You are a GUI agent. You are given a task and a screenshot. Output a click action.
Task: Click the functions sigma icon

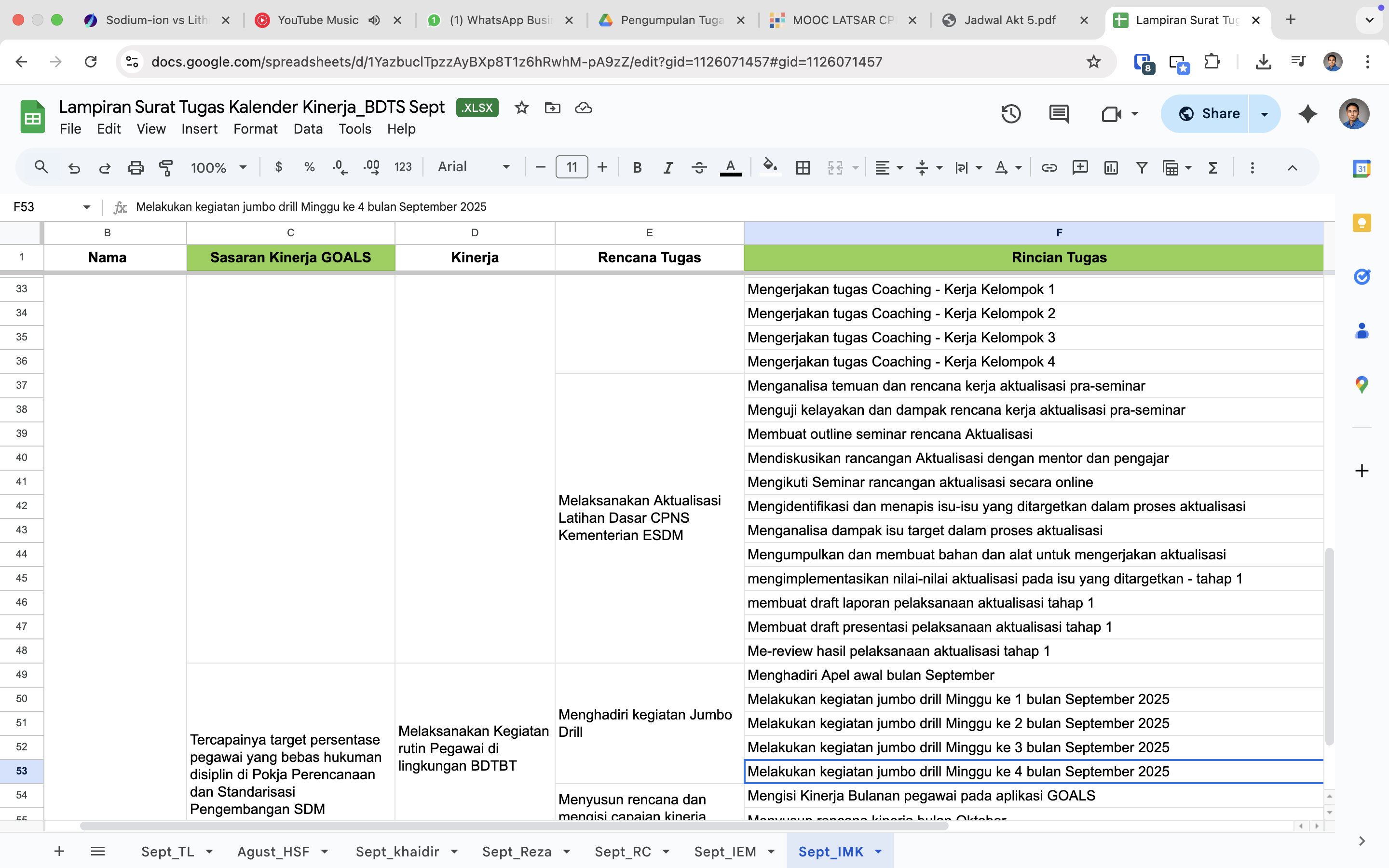[x=1213, y=168]
